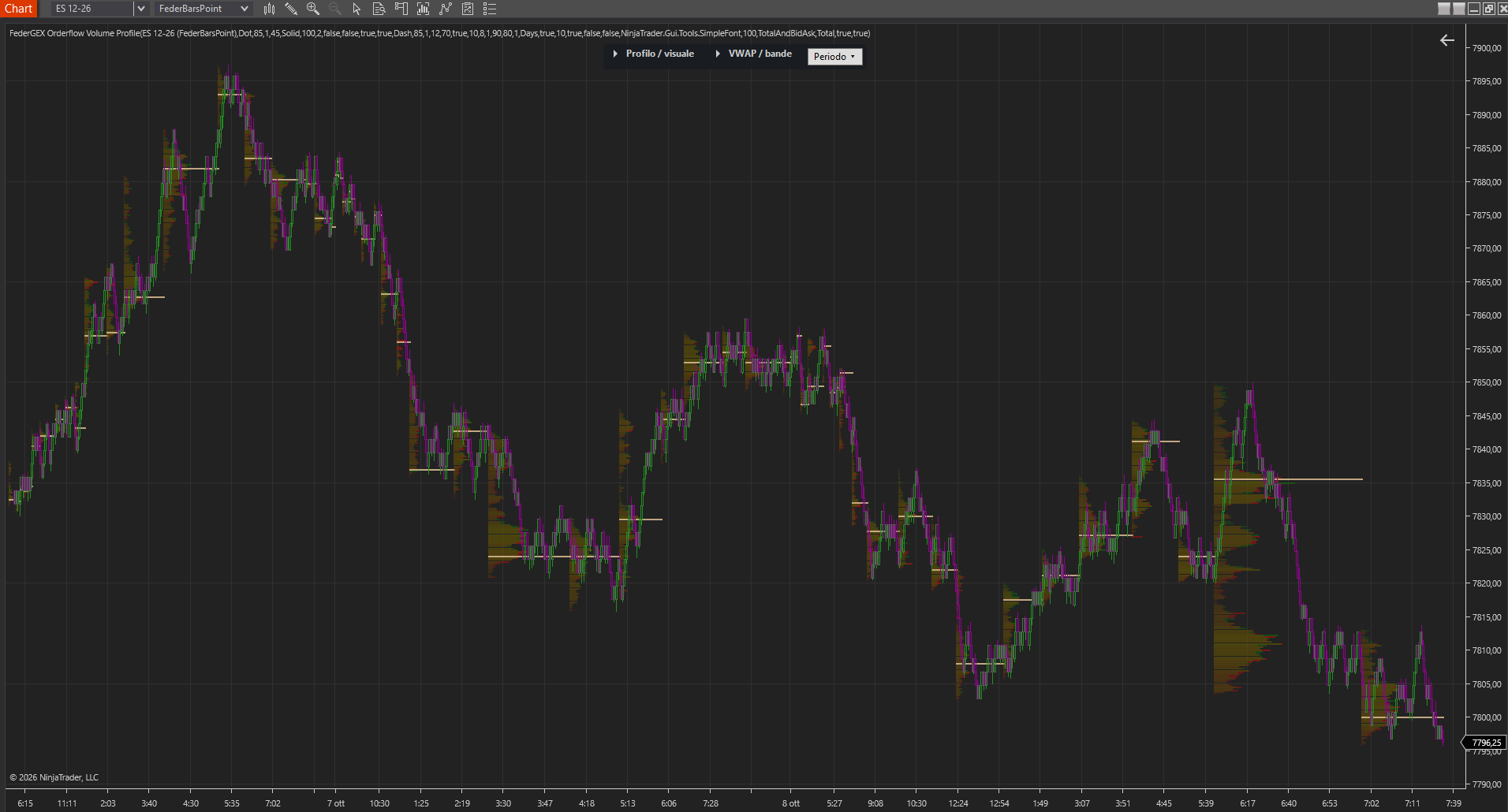Click the left arrow above the price scale
The height and width of the screenshot is (812, 1508).
click(1446, 40)
